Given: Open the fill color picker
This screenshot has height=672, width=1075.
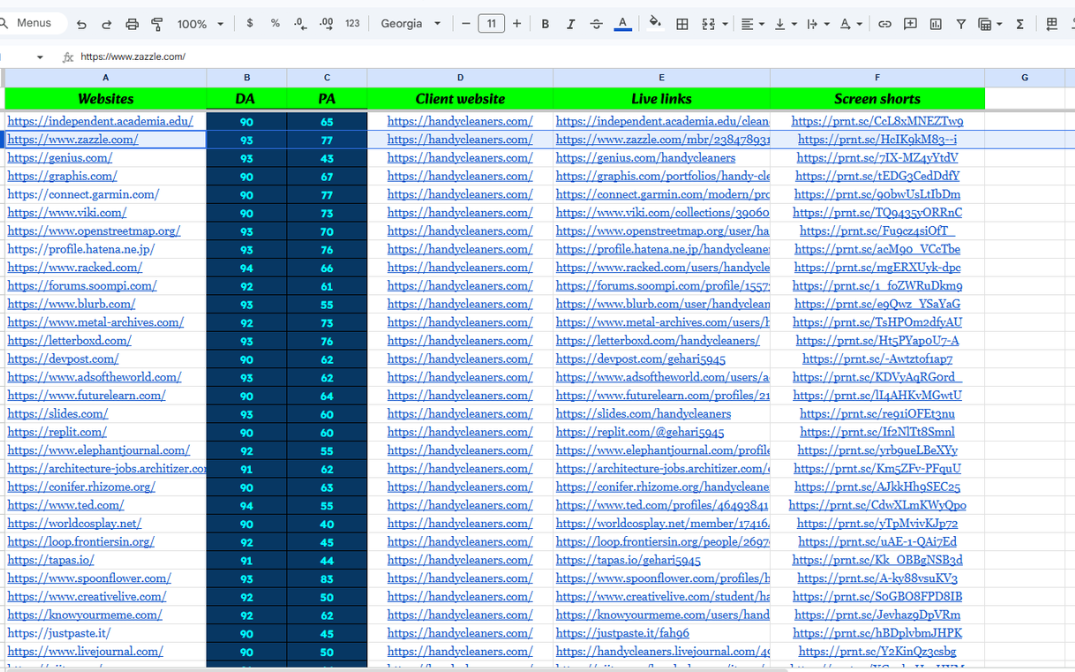Looking at the screenshot, I should point(655,23).
